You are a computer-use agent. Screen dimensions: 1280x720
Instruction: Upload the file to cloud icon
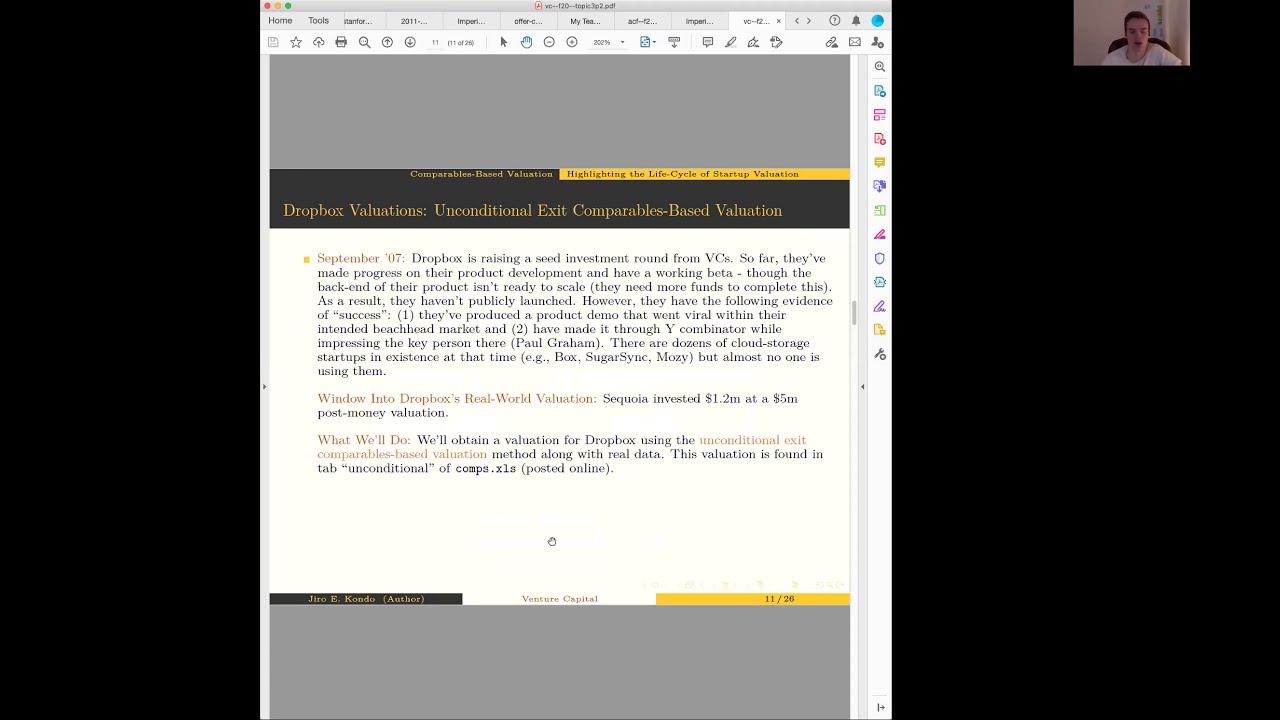click(318, 42)
